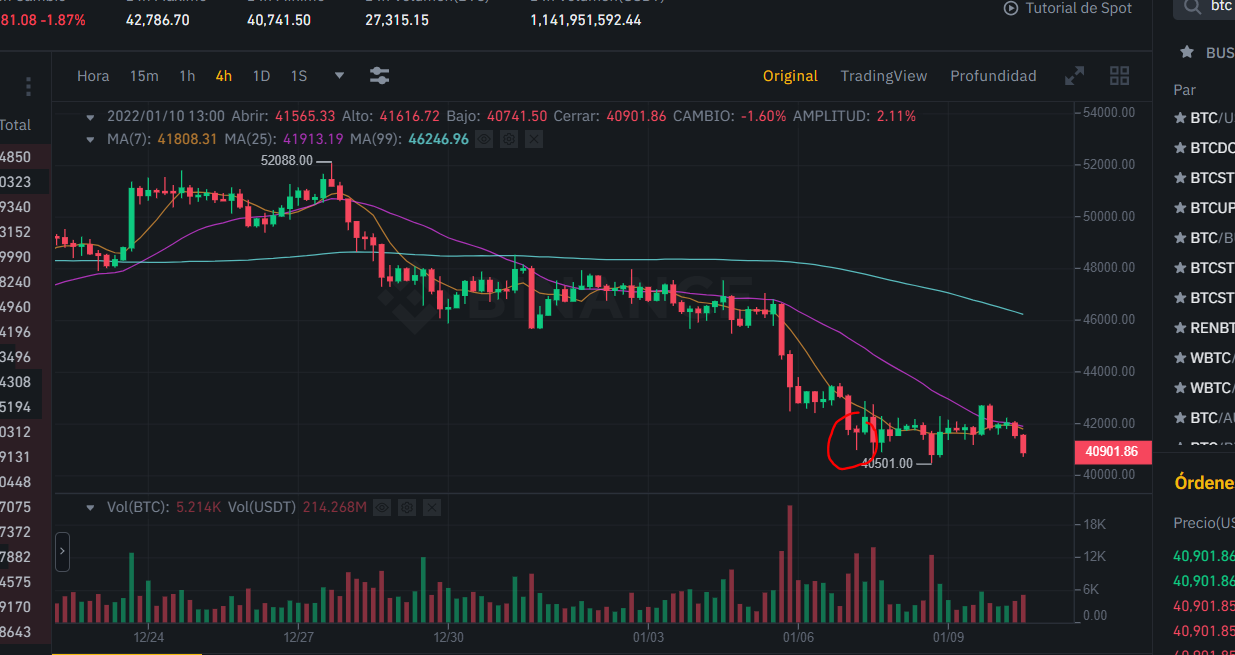1235x655 pixels.
Task: Switch to the TradingView chart tab
Action: 883,76
